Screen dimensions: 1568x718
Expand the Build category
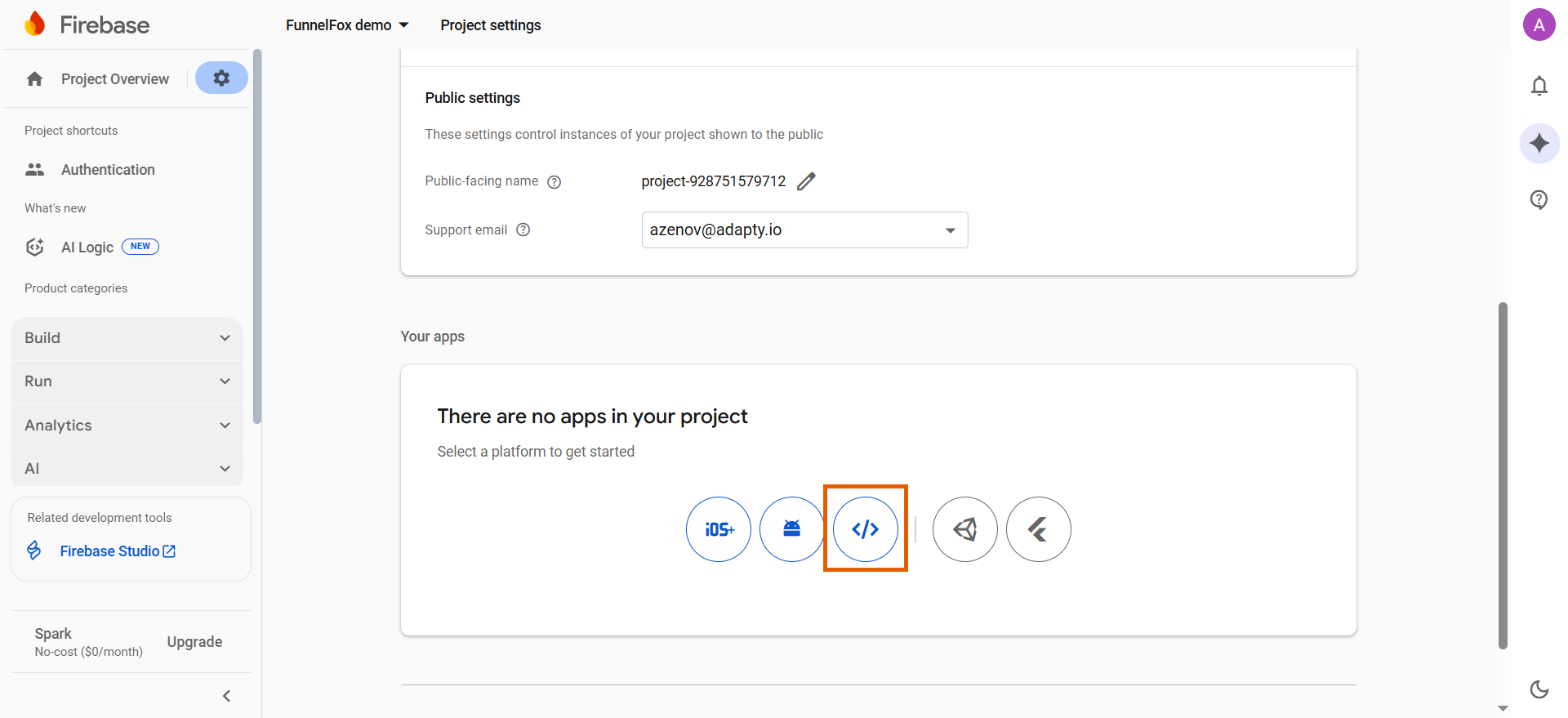tap(127, 338)
